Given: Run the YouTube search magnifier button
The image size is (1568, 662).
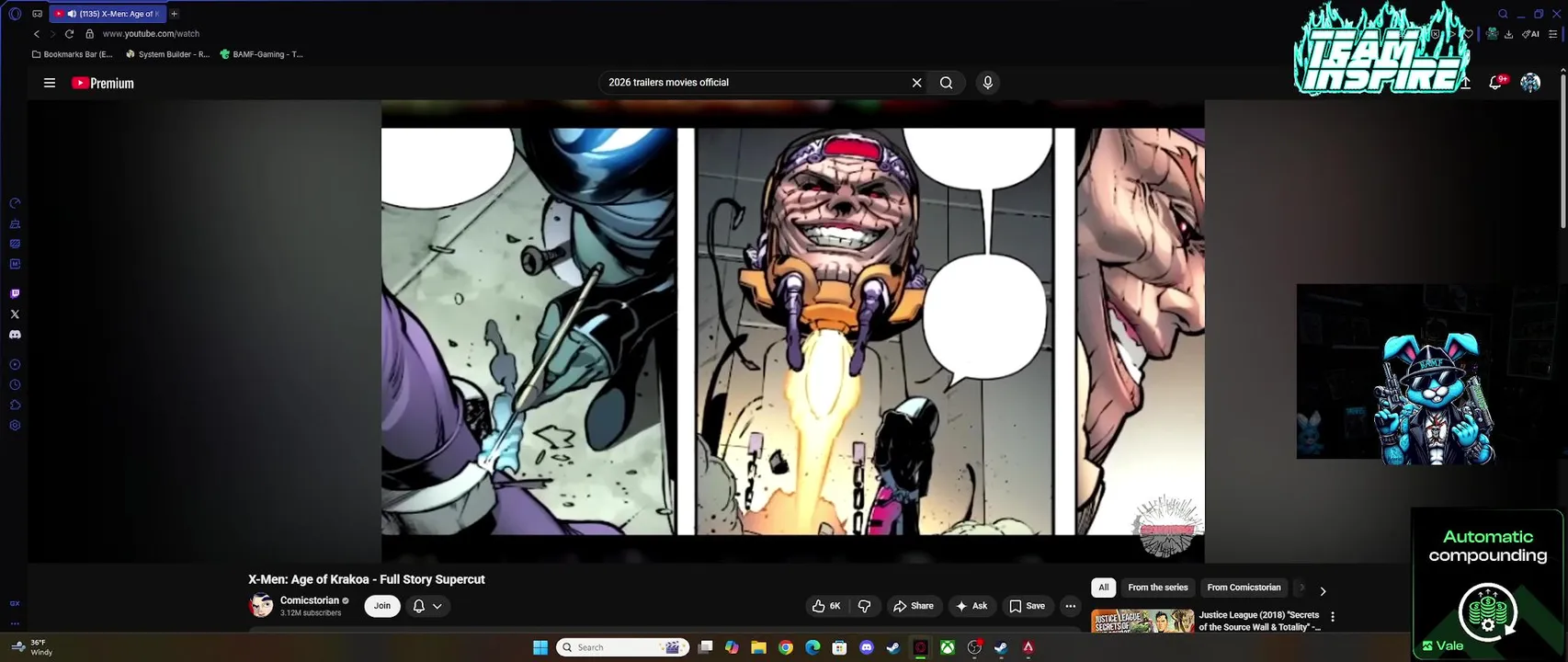Looking at the screenshot, I should point(946,83).
